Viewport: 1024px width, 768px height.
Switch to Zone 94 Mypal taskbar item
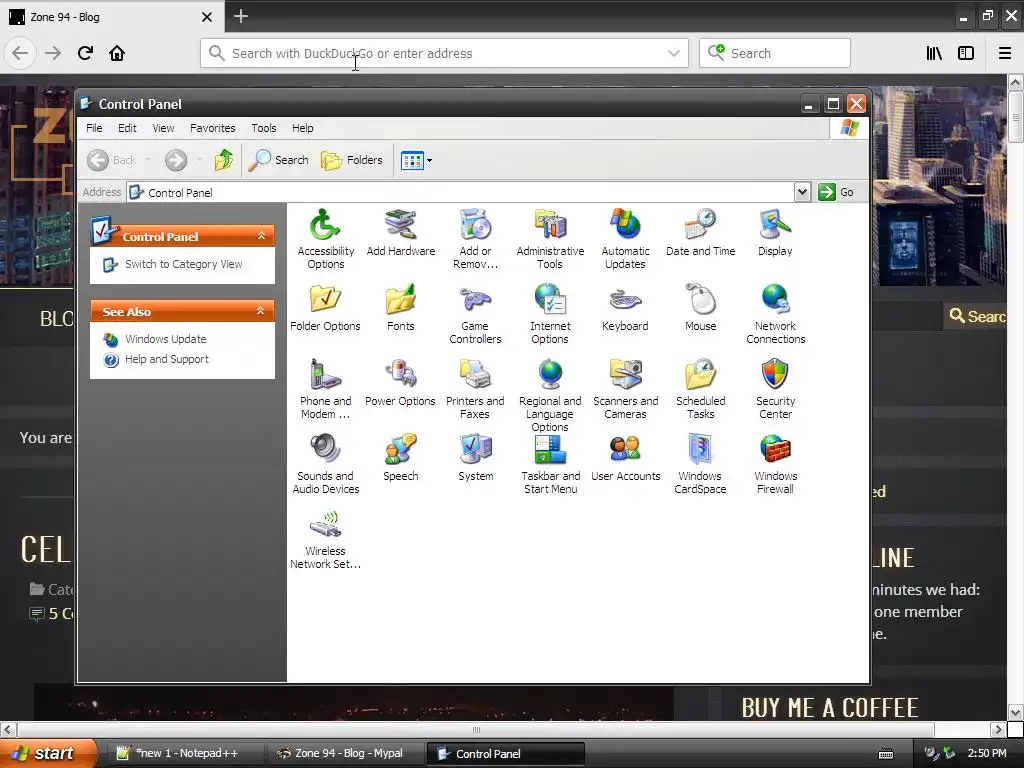[x=347, y=753]
